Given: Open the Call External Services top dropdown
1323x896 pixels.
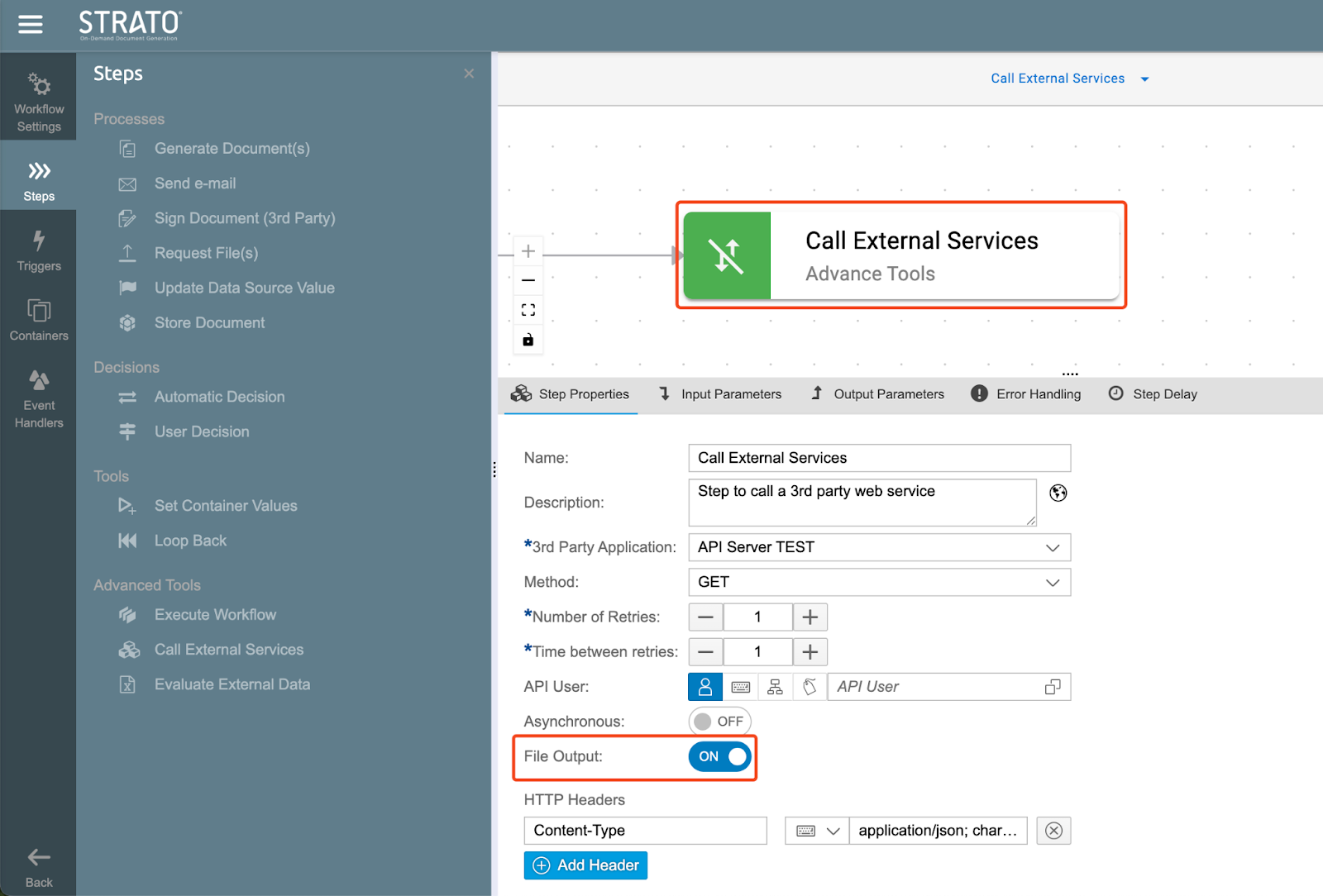Looking at the screenshot, I should (1069, 79).
